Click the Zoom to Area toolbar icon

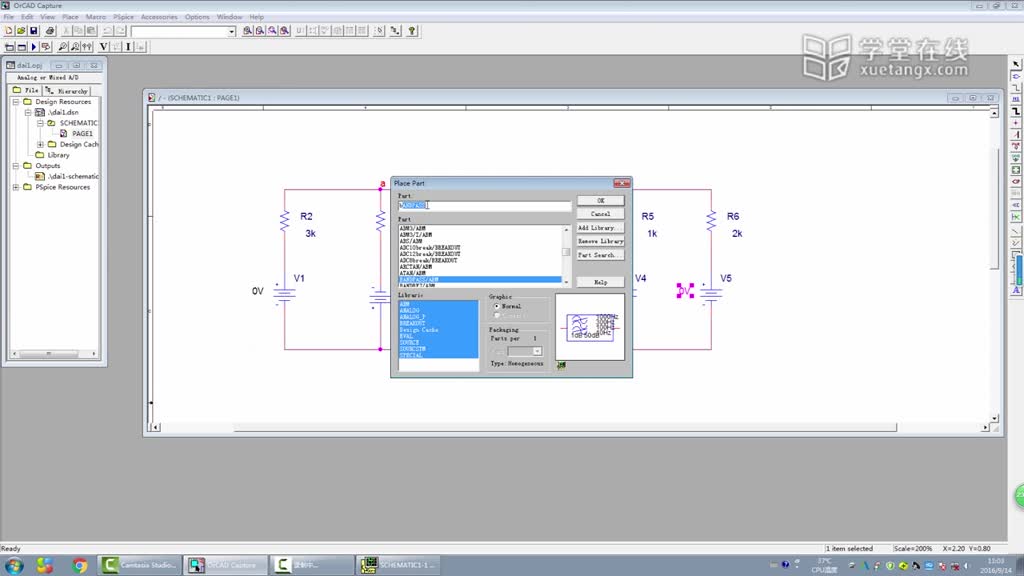272,31
